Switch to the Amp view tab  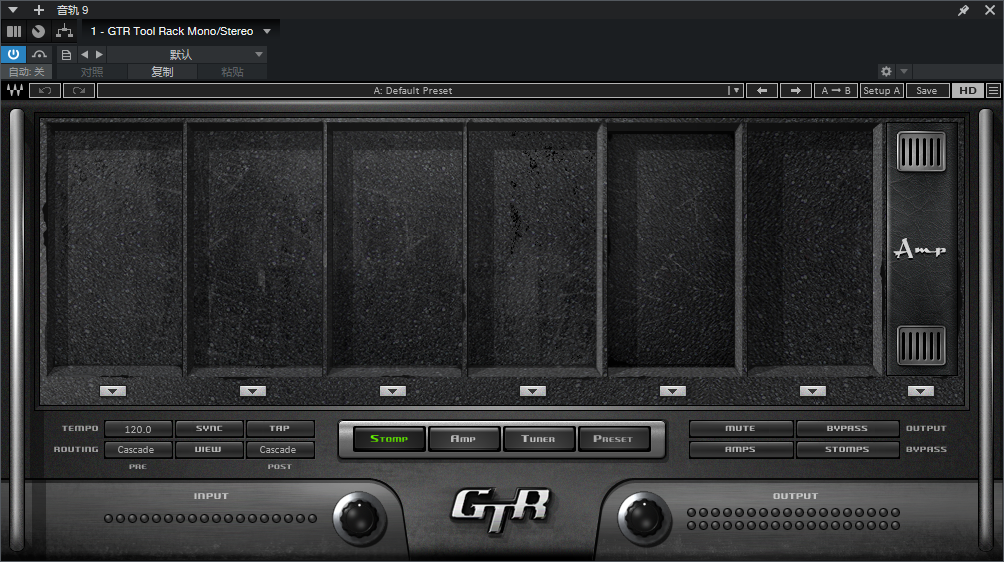point(464,439)
